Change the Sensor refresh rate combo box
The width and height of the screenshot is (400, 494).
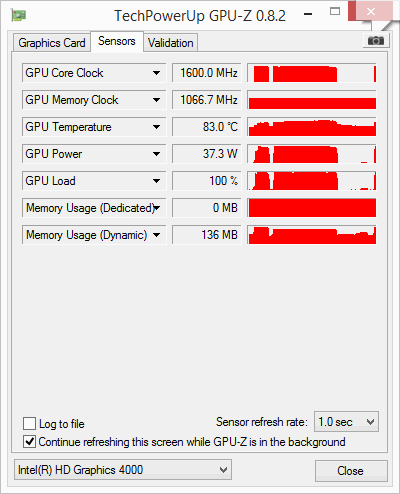[x=346, y=422]
